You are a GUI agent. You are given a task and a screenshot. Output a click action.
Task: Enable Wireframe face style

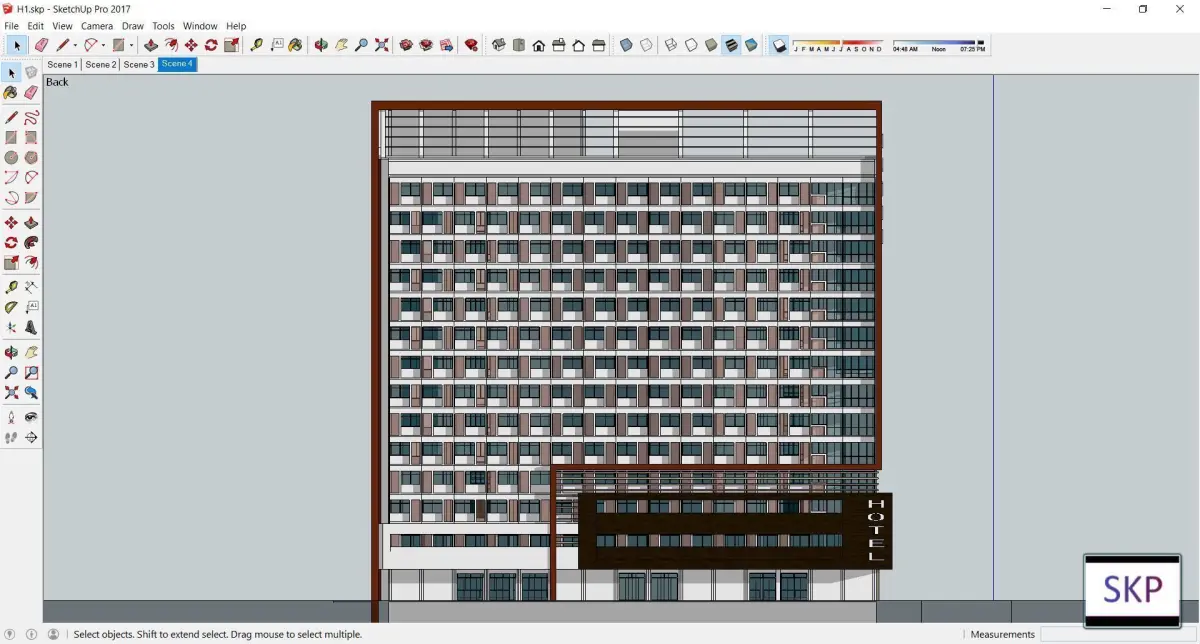coord(671,45)
